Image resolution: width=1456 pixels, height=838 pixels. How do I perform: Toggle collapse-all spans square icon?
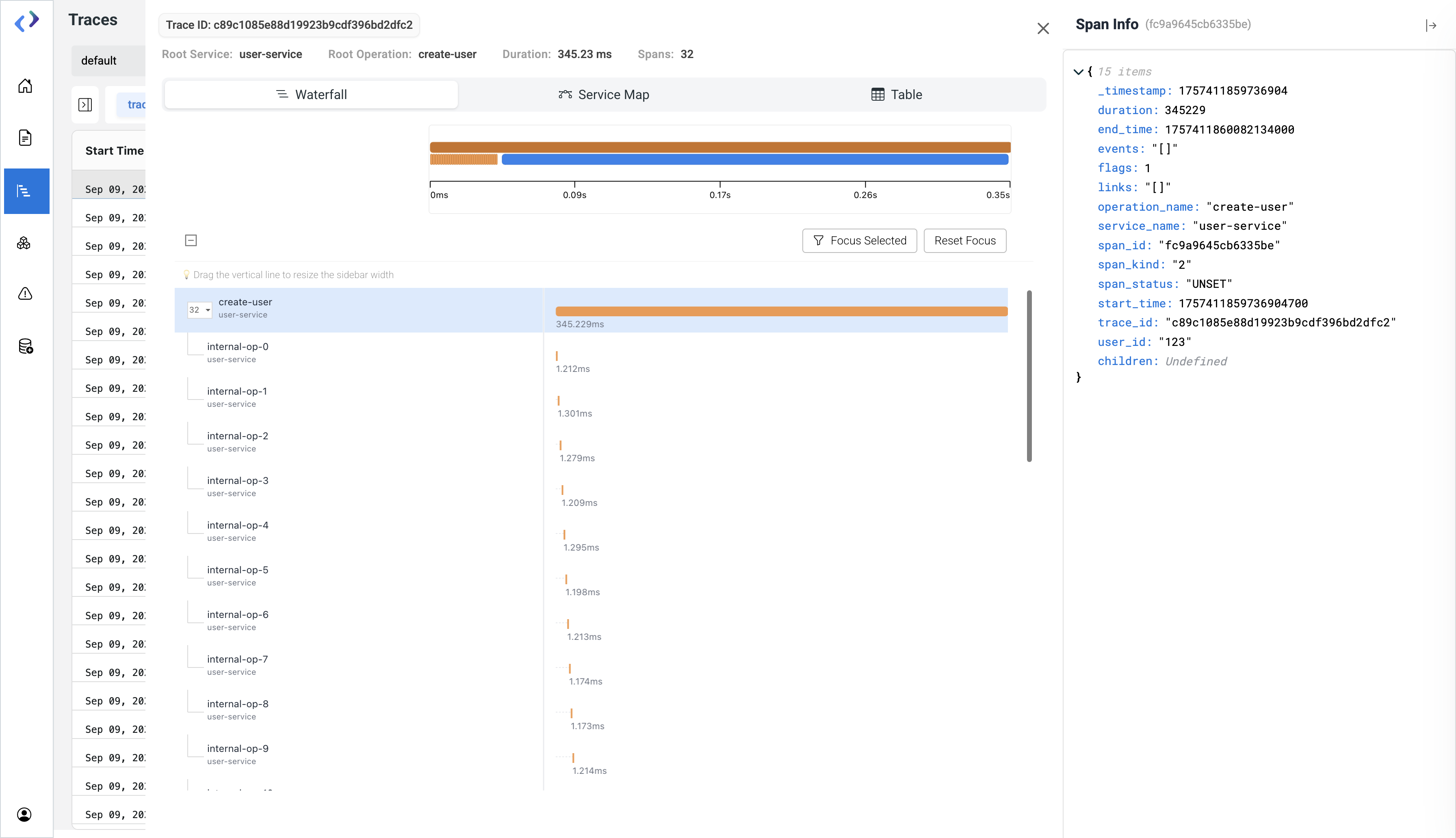point(191,241)
